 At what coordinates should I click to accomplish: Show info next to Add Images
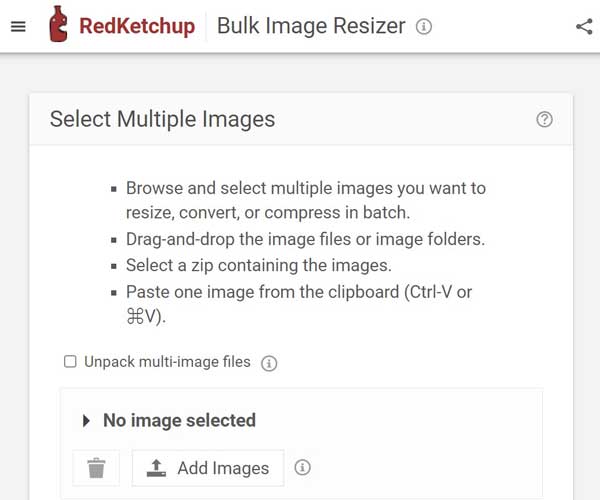click(x=302, y=467)
